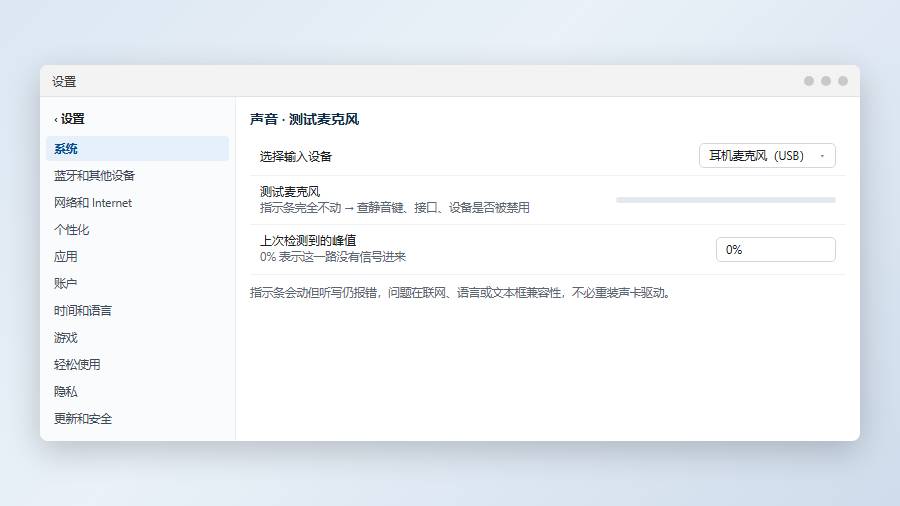Click the 选择输入设备 label

pyautogui.click(x=296, y=157)
